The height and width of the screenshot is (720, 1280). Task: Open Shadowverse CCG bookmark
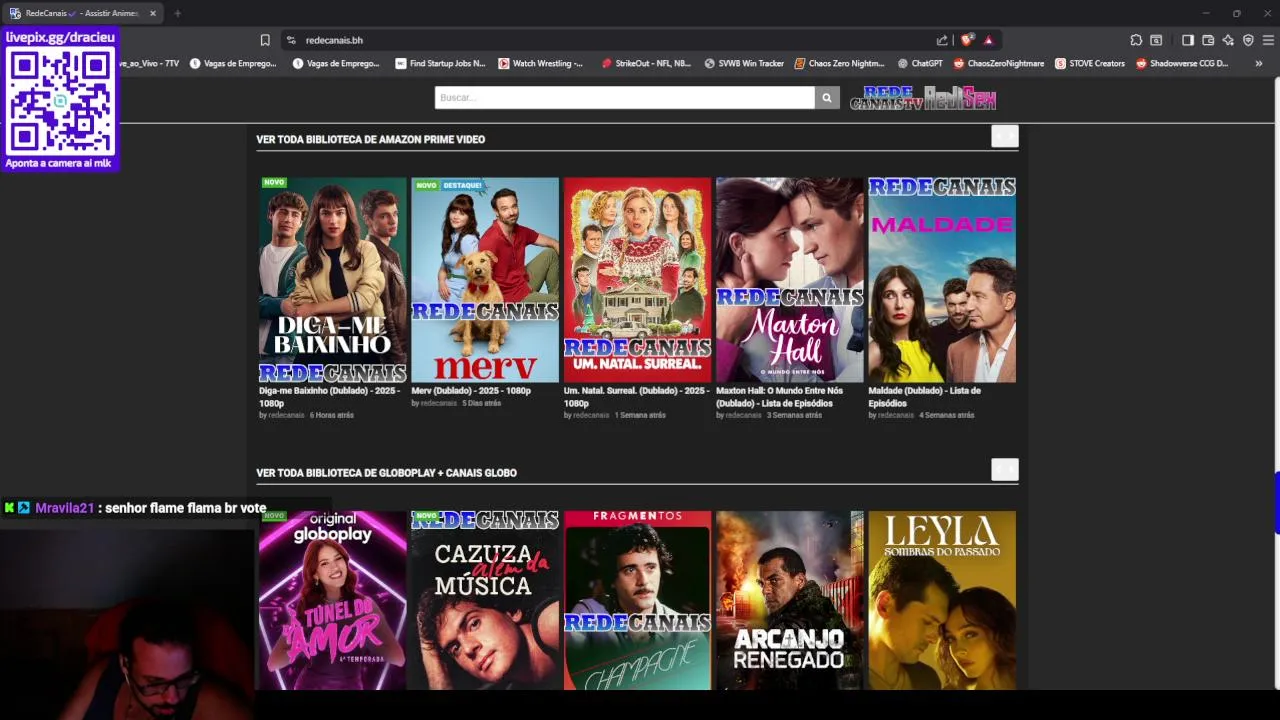click(x=1182, y=63)
